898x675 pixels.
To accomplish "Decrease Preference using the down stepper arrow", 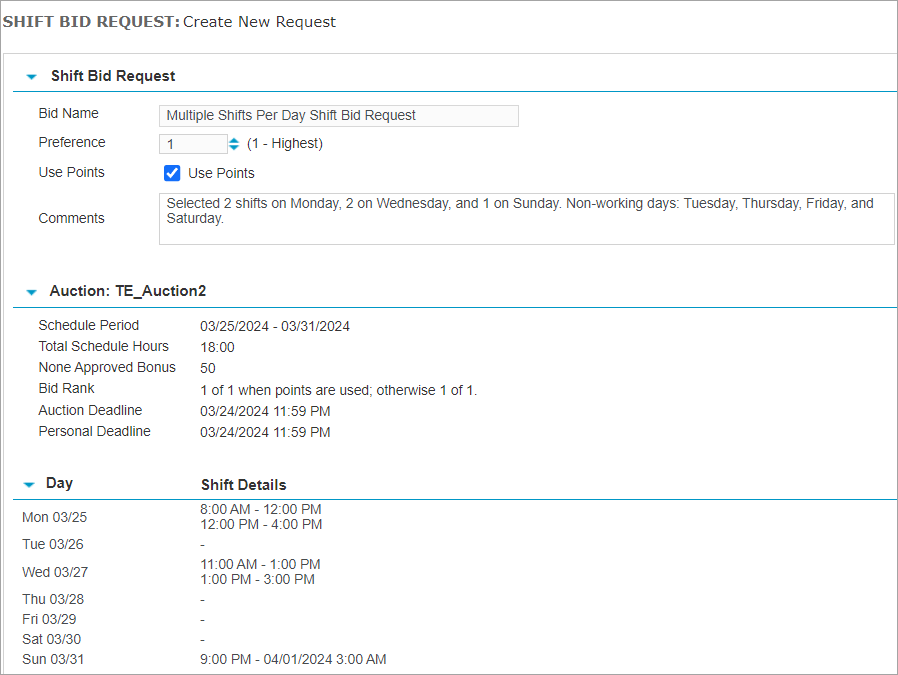I will (x=232, y=147).
